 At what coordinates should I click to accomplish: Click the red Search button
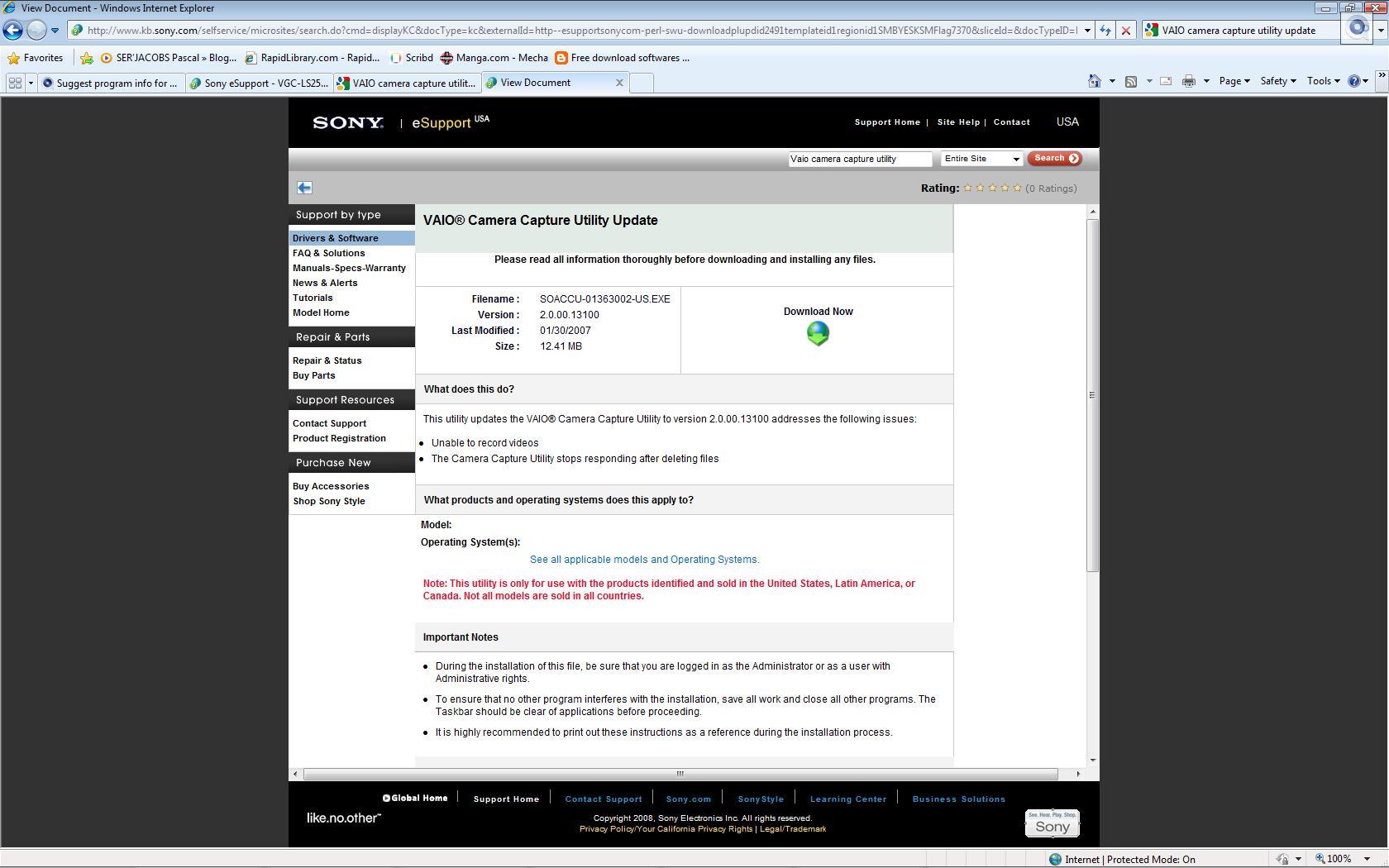click(1055, 159)
